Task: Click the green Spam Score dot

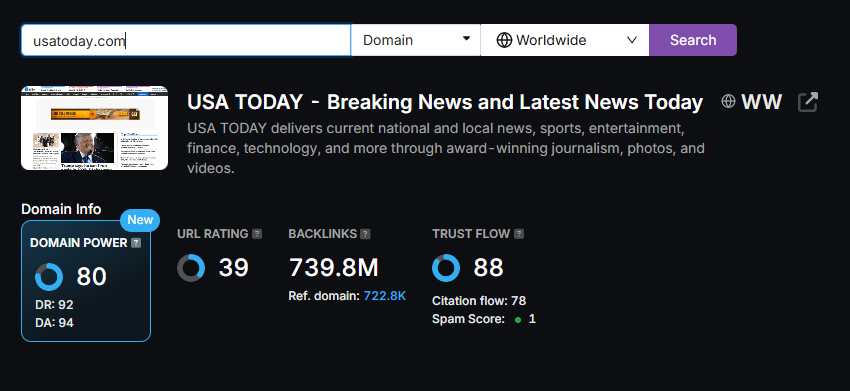Action: (x=518, y=320)
